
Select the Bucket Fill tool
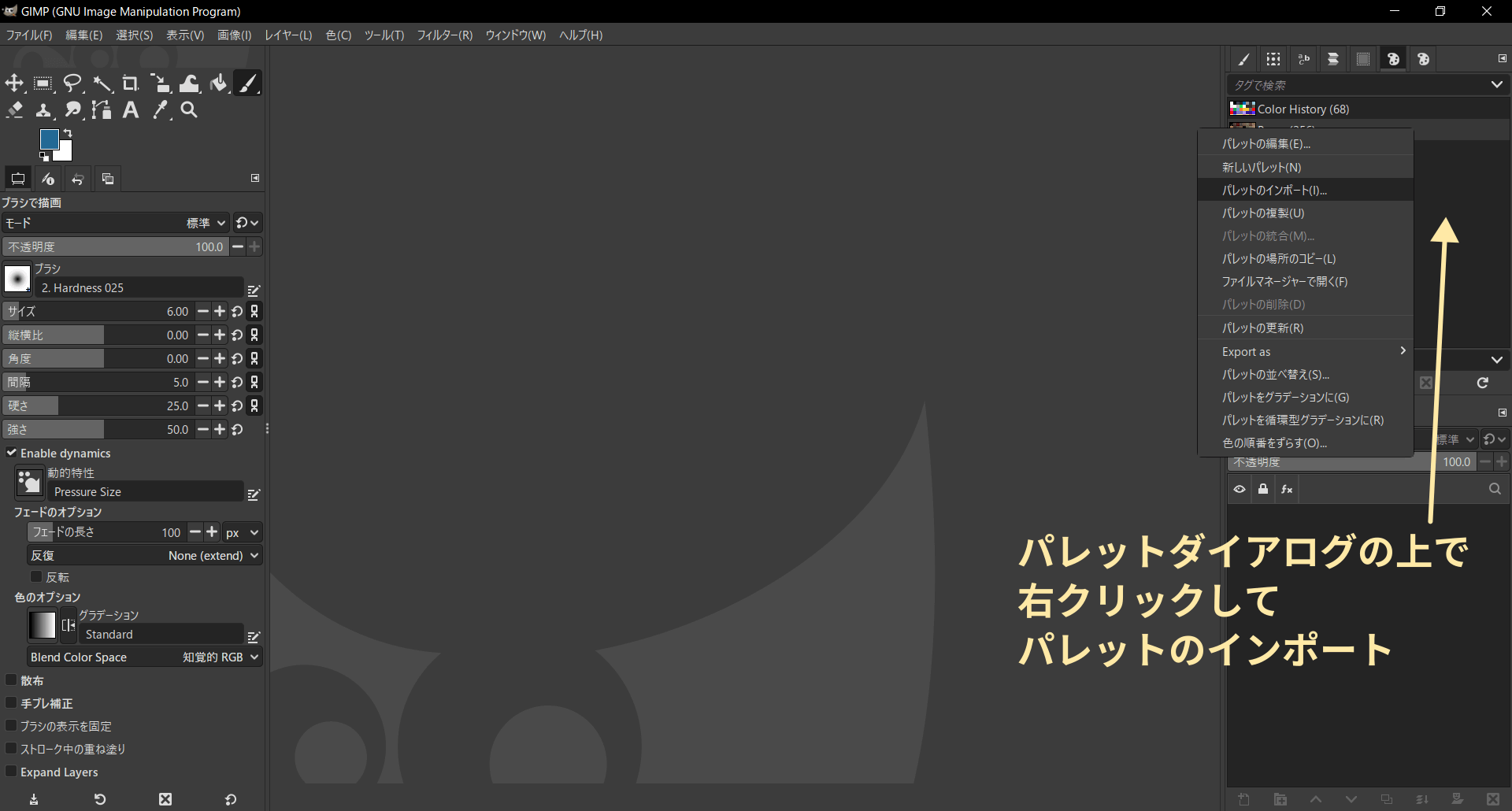(x=218, y=83)
